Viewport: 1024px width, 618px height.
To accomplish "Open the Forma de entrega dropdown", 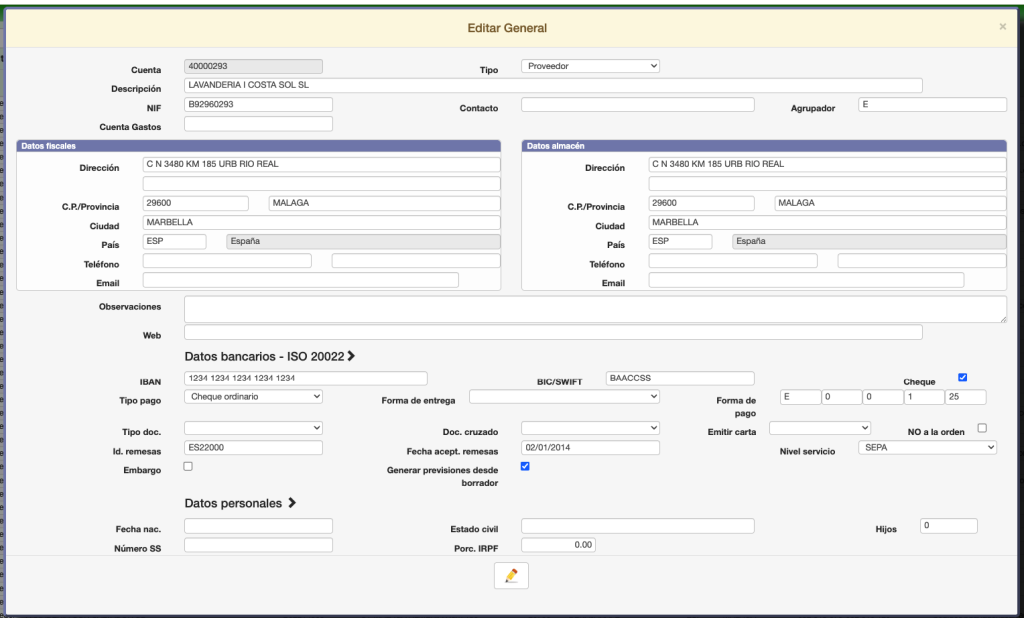I will point(564,397).
